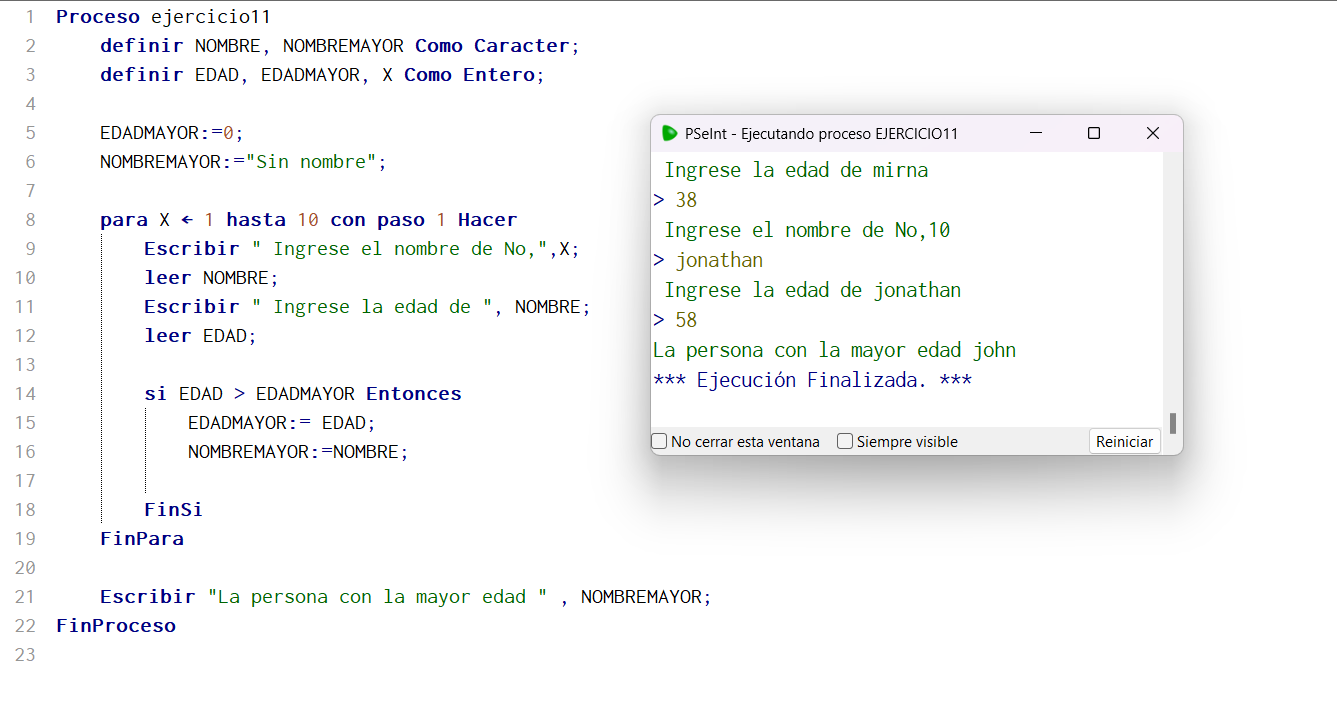Click the 'Escribir " Ingrese el nombre de No,",X;' line
The height and width of the screenshot is (706, 1337).
tap(362, 249)
